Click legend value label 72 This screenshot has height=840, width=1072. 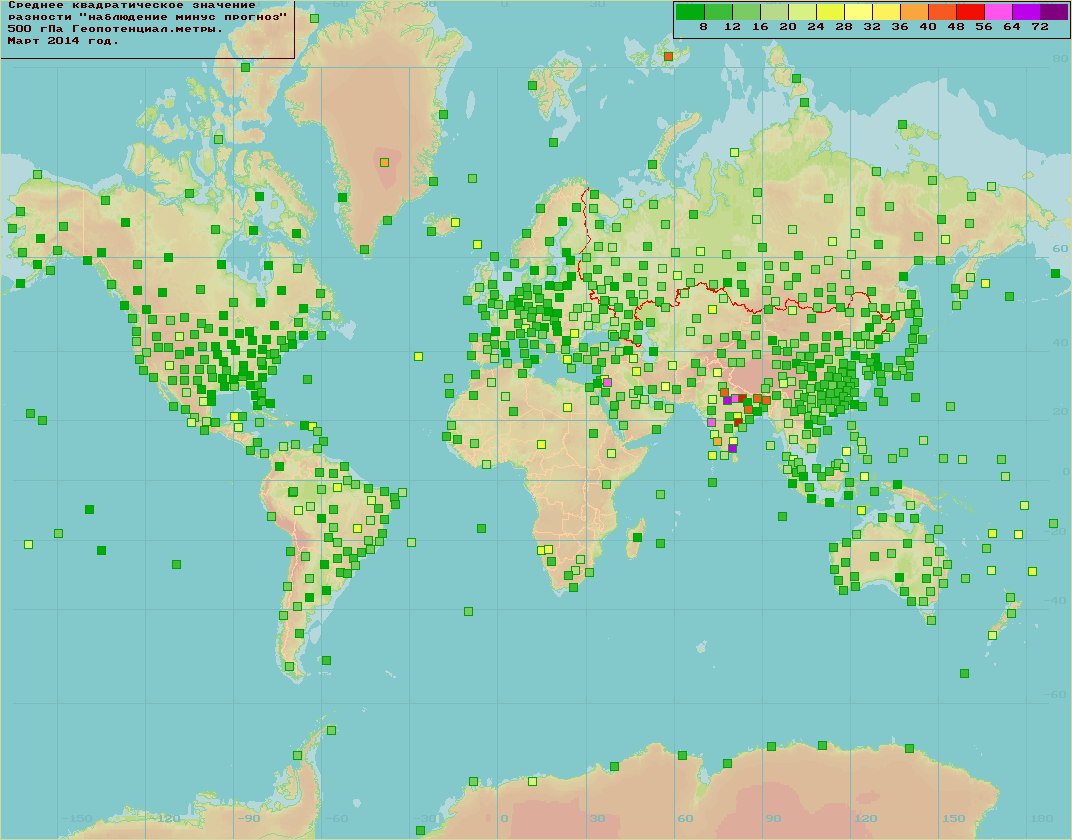click(1041, 27)
